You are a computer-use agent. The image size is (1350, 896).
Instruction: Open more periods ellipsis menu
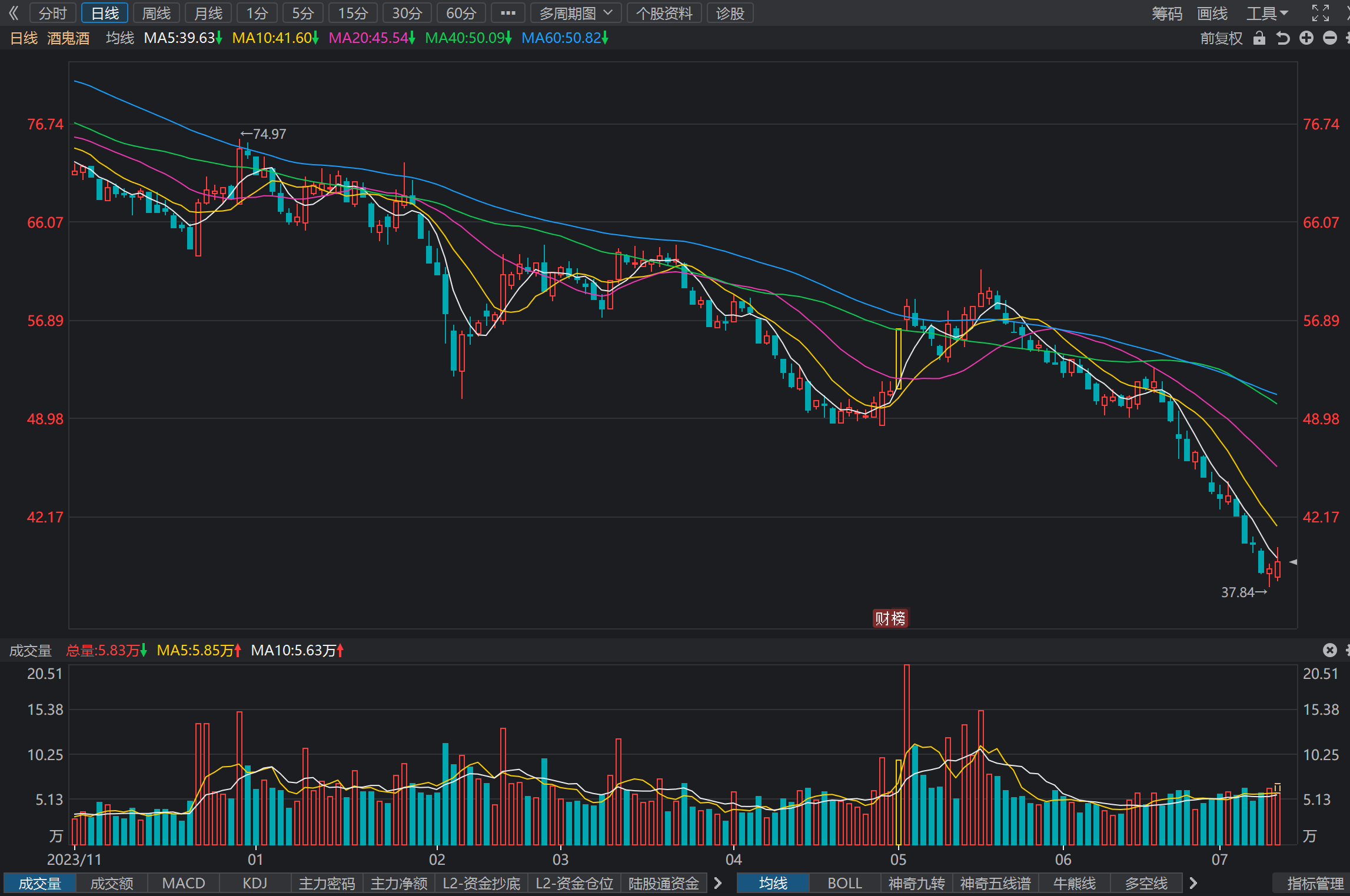tap(508, 13)
